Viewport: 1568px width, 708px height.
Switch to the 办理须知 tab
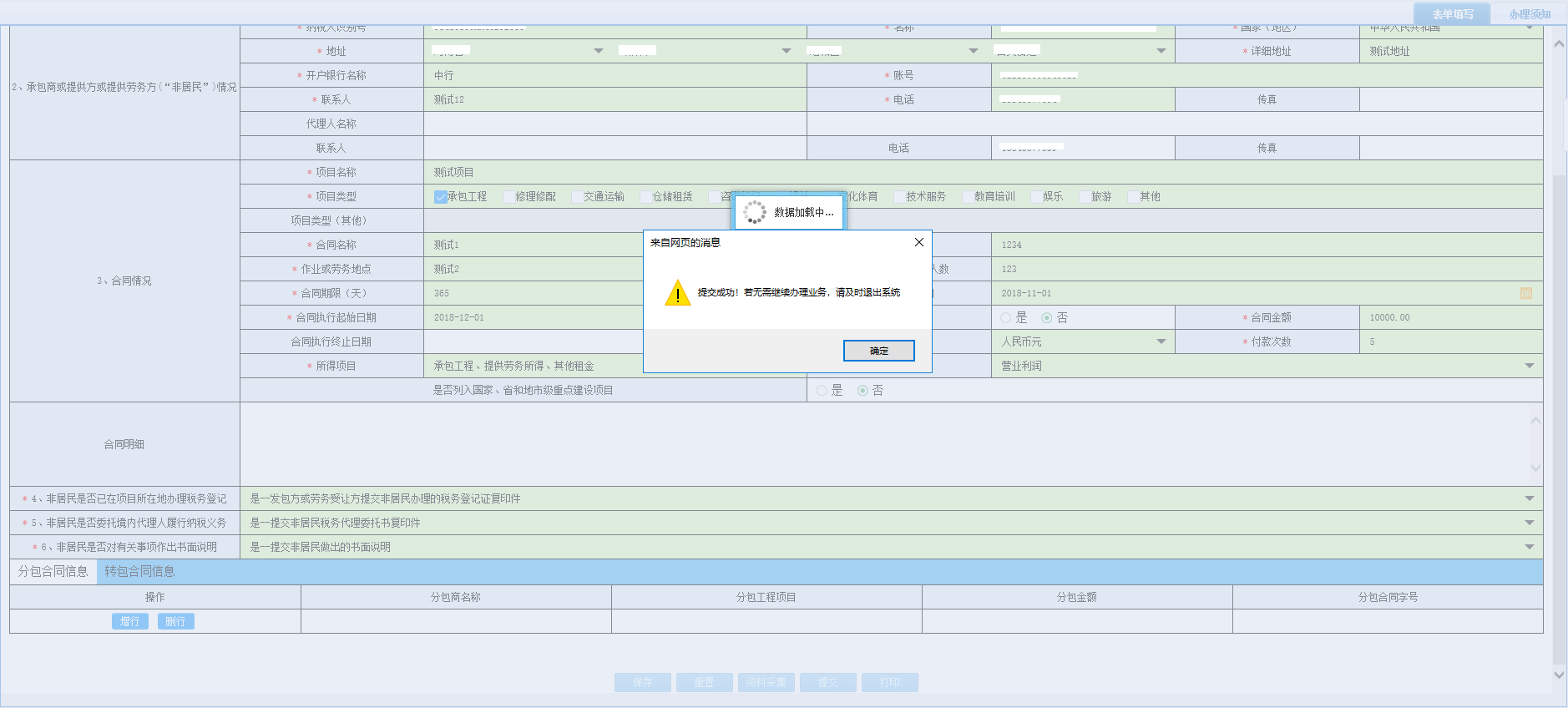click(1529, 14)
